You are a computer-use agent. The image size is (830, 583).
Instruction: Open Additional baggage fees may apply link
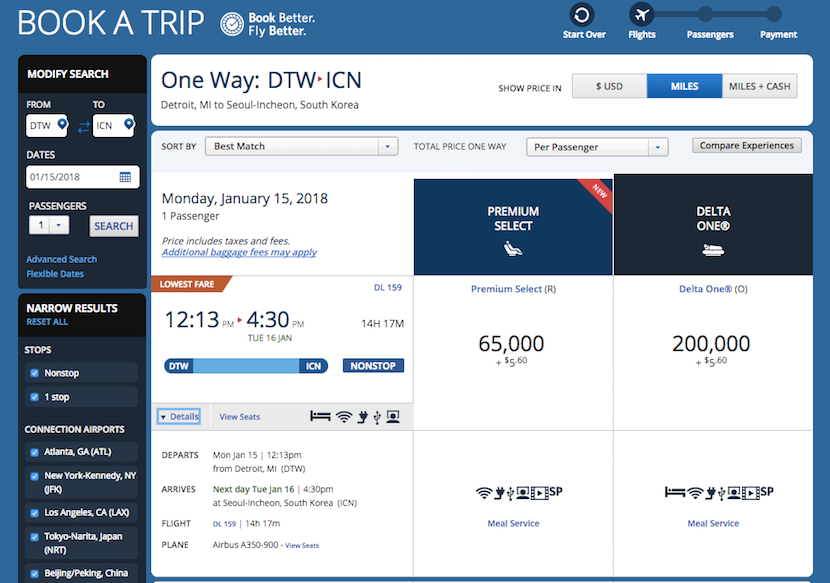[x=239, y=253]
